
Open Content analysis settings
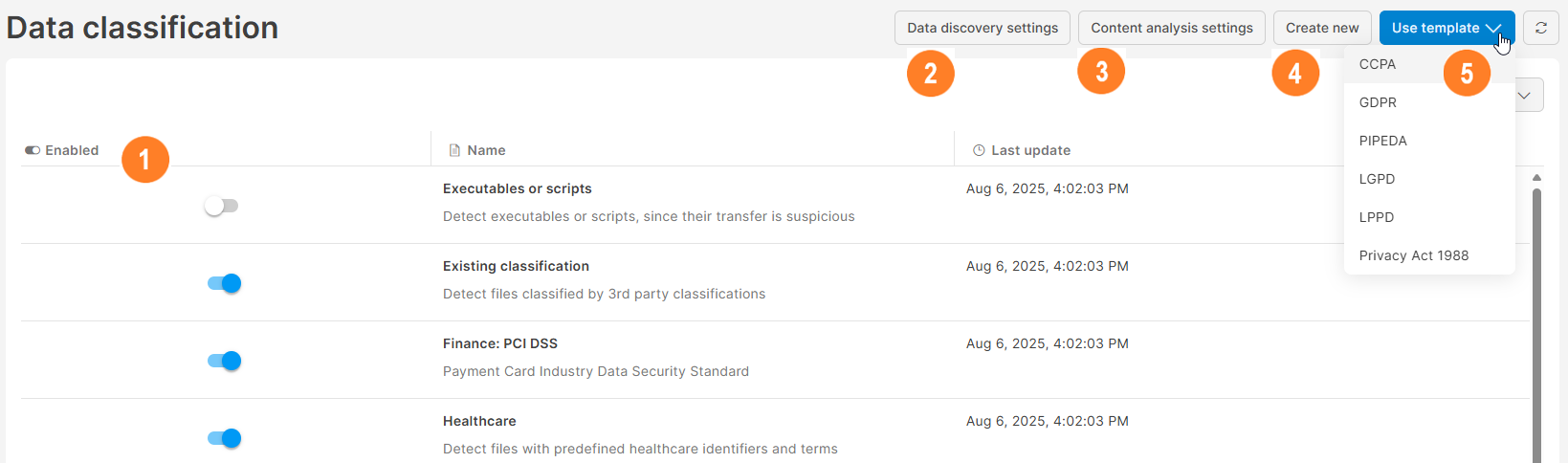[x=1172, y=28]
